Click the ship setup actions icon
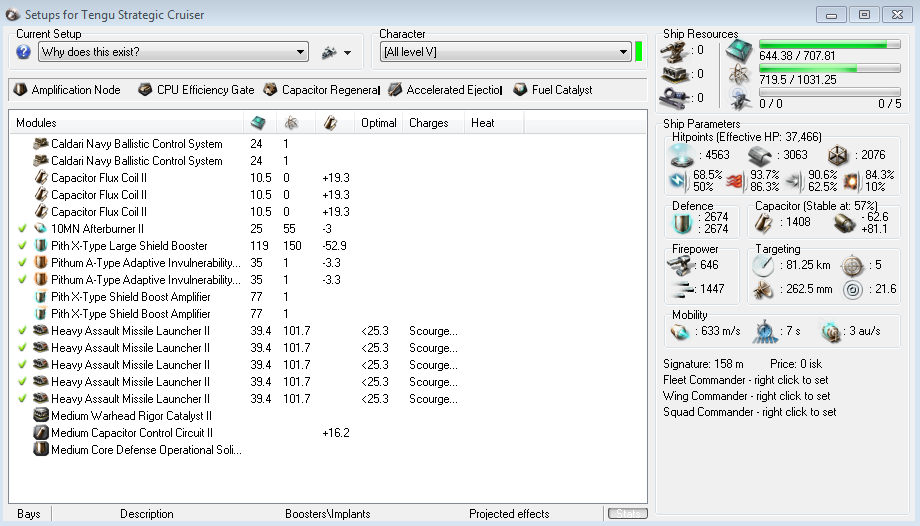 click(329, 52)
